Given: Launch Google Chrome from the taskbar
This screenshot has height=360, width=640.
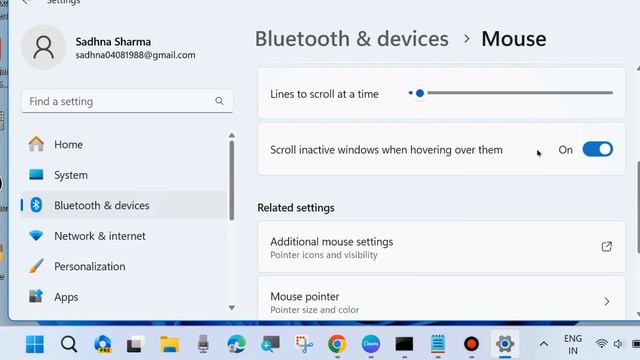Looking at the screenshot, I should click(x=337, y=344).
